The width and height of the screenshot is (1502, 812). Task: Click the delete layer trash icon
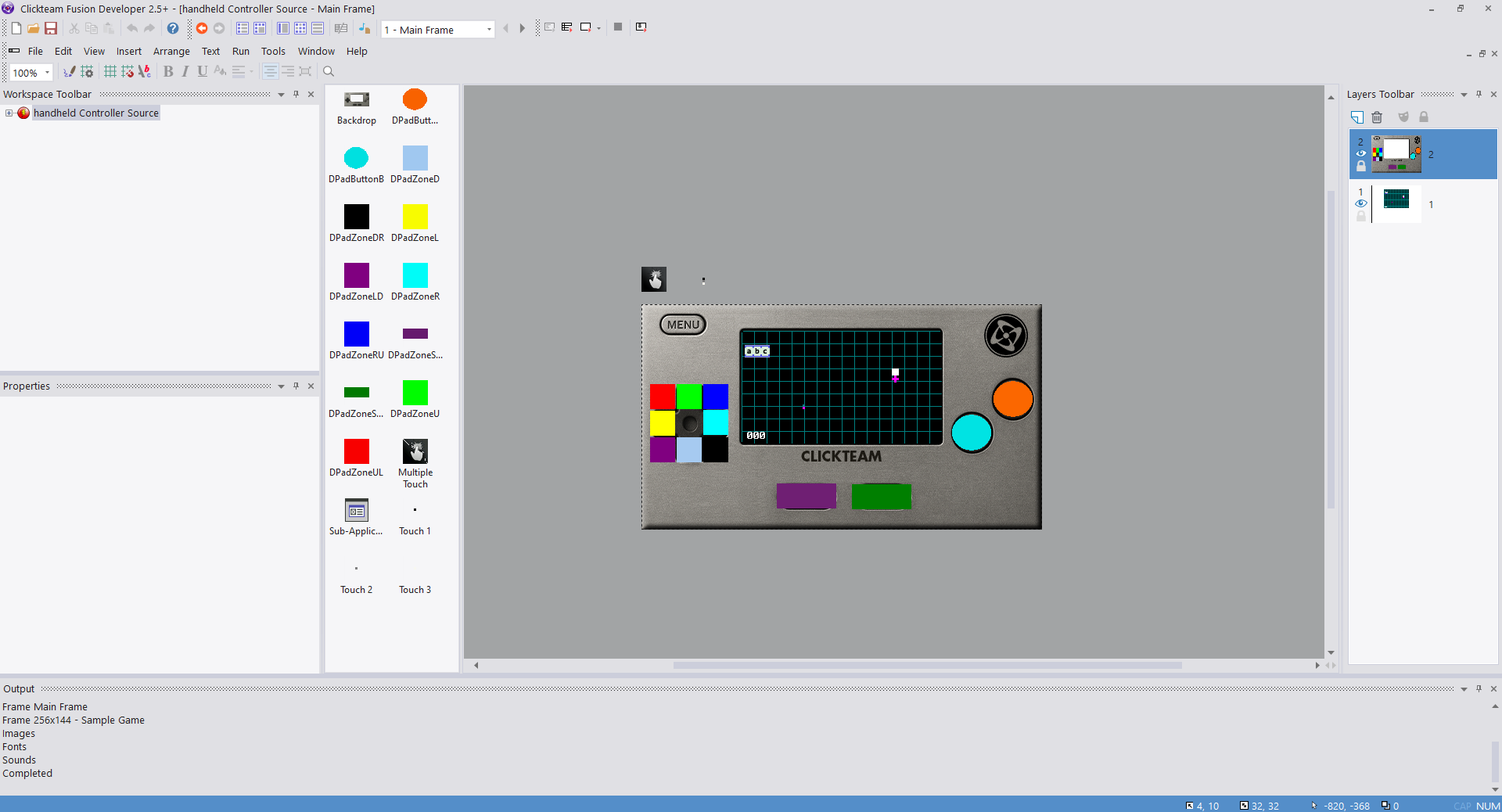(x=1377, y=117)
